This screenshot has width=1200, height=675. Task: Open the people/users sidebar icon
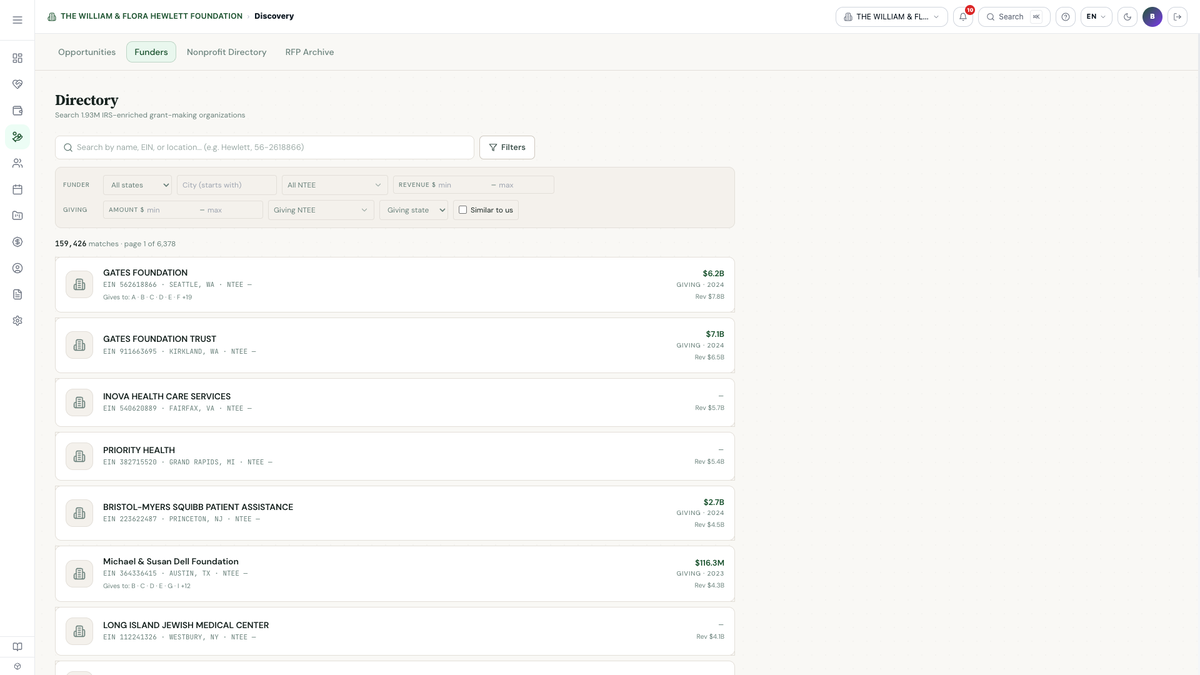[17, 163]
